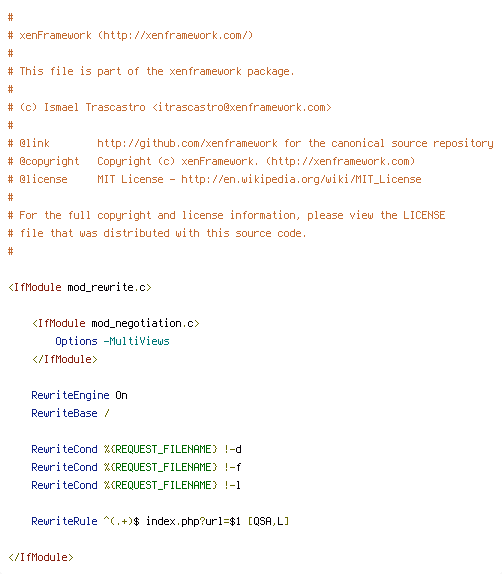
Task: Click the github.com/xenframework link text
Action: (187, 144)
